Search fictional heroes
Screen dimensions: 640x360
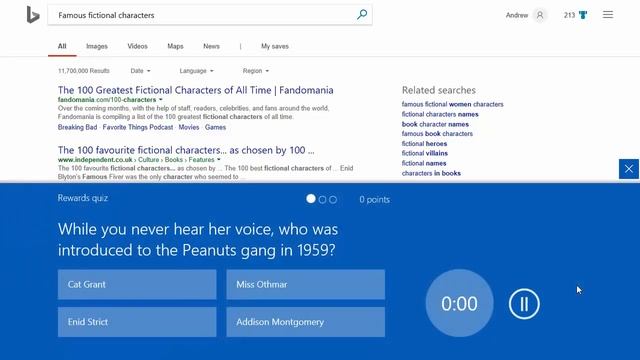coord(424,144)
